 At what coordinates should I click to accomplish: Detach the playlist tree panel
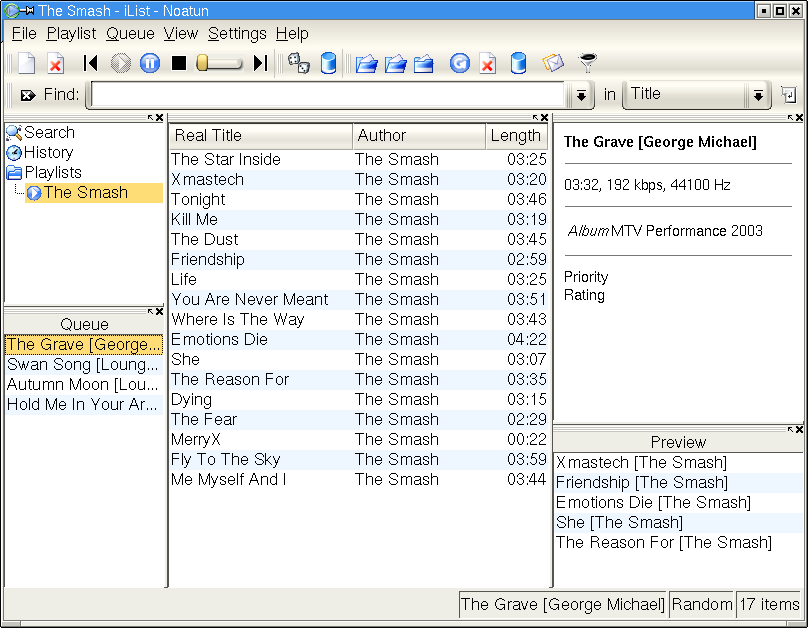tap(150, 118)
